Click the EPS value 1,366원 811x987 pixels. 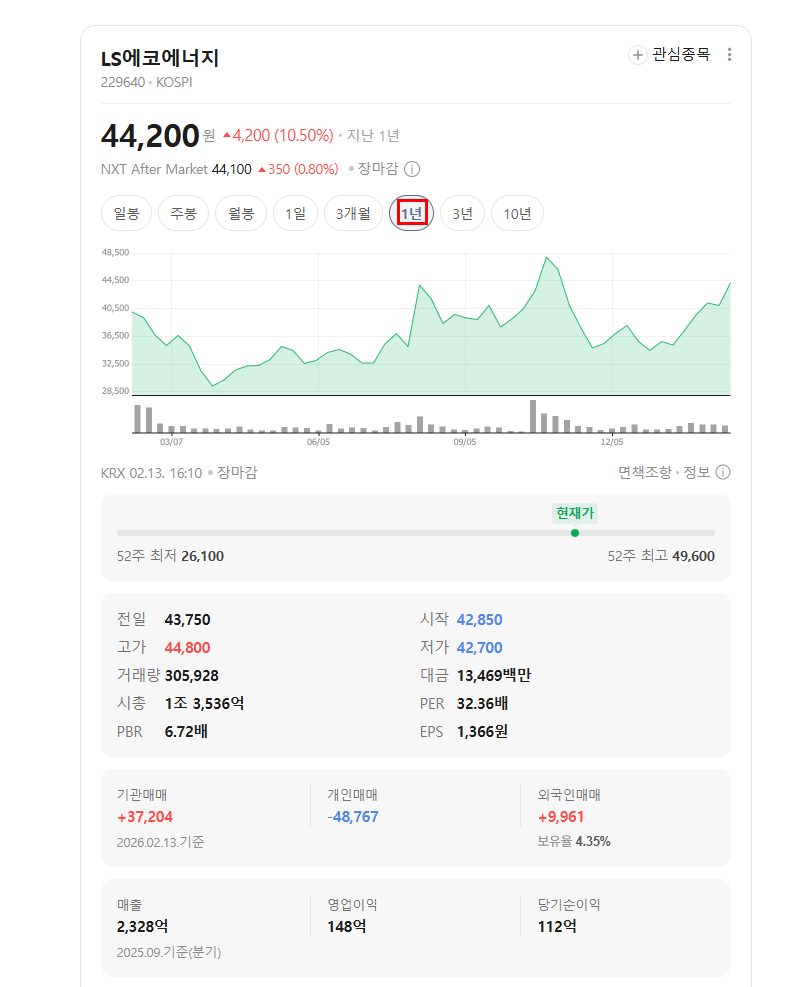(483, 731)
